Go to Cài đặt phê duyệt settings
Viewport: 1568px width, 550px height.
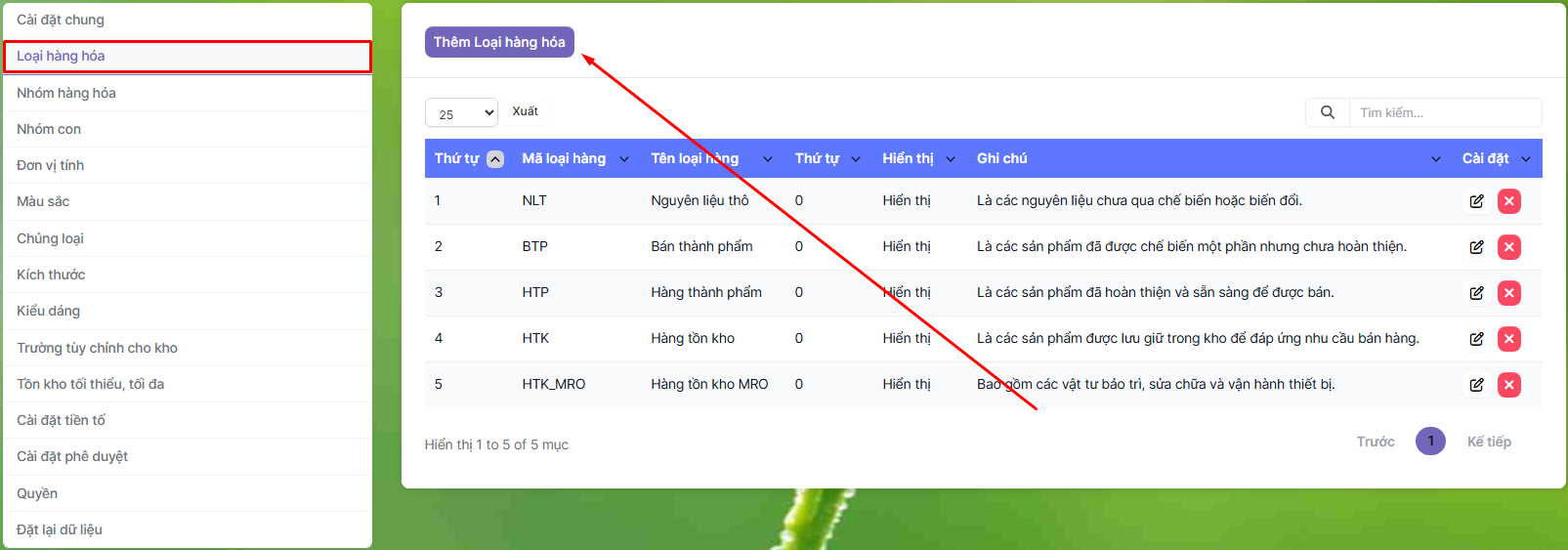[x=72, y=456]
